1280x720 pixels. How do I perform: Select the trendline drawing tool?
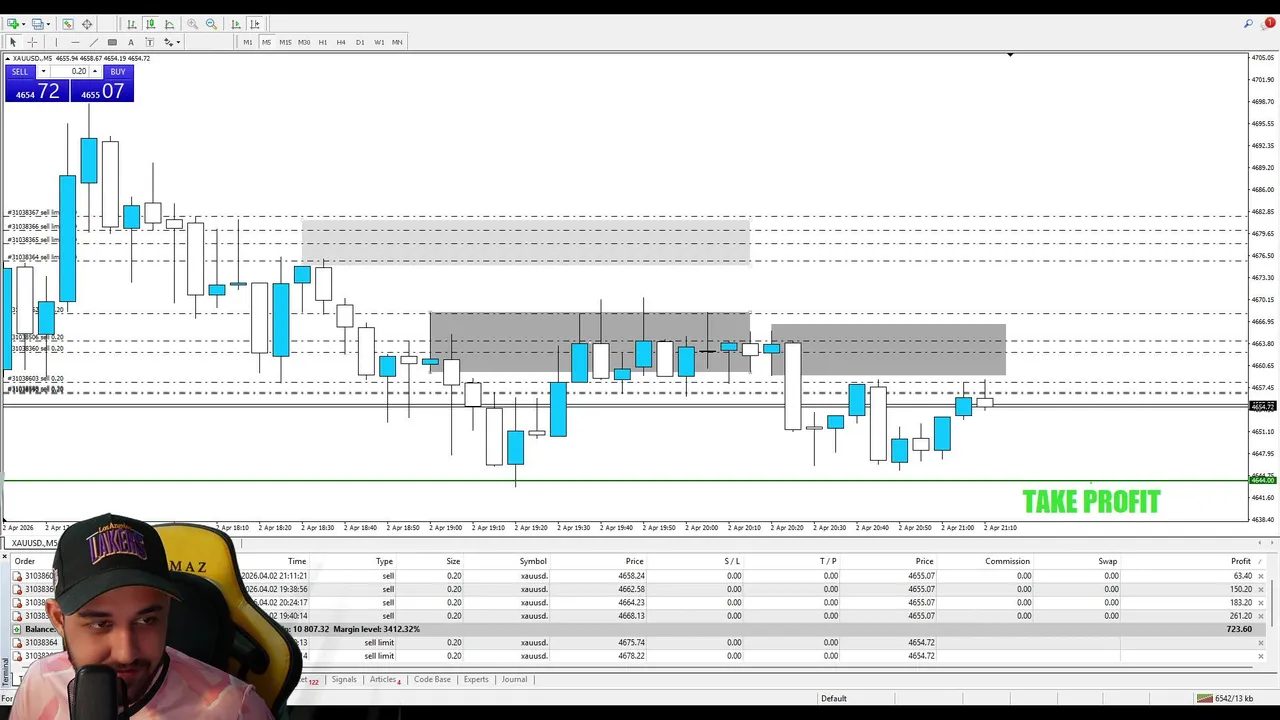pyautogui.click(x=94, y=42)
